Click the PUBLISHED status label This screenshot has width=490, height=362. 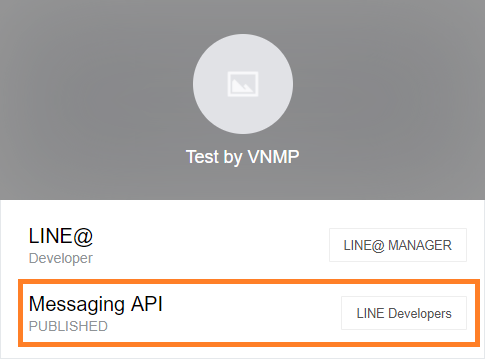pyautogui.click(x=68, y=326)
